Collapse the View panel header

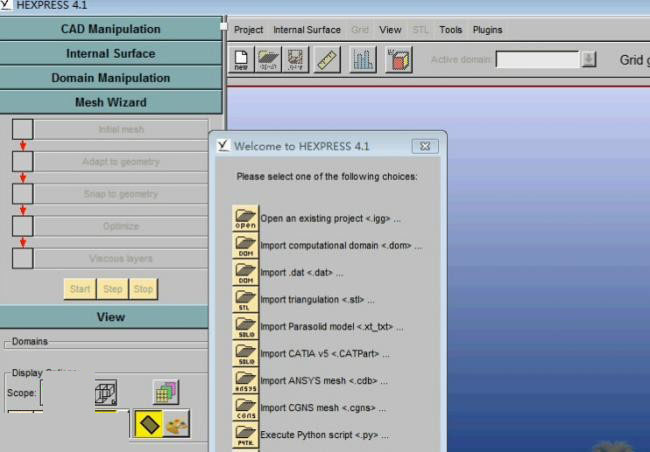click(104, 317)
